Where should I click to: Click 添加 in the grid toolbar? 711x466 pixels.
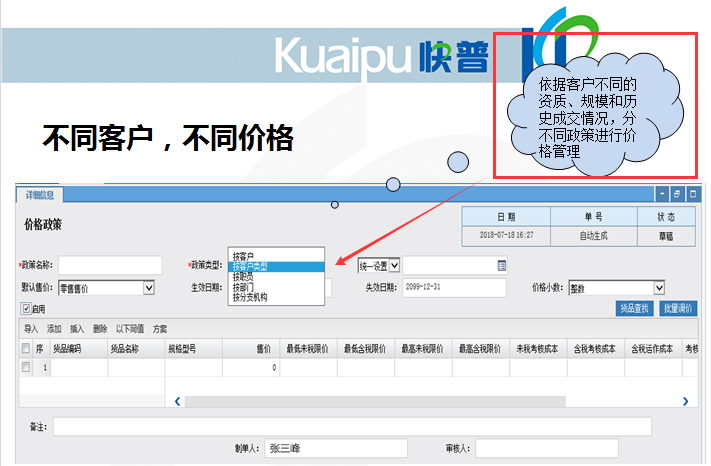pyautogui.click(x=54, y=329)
